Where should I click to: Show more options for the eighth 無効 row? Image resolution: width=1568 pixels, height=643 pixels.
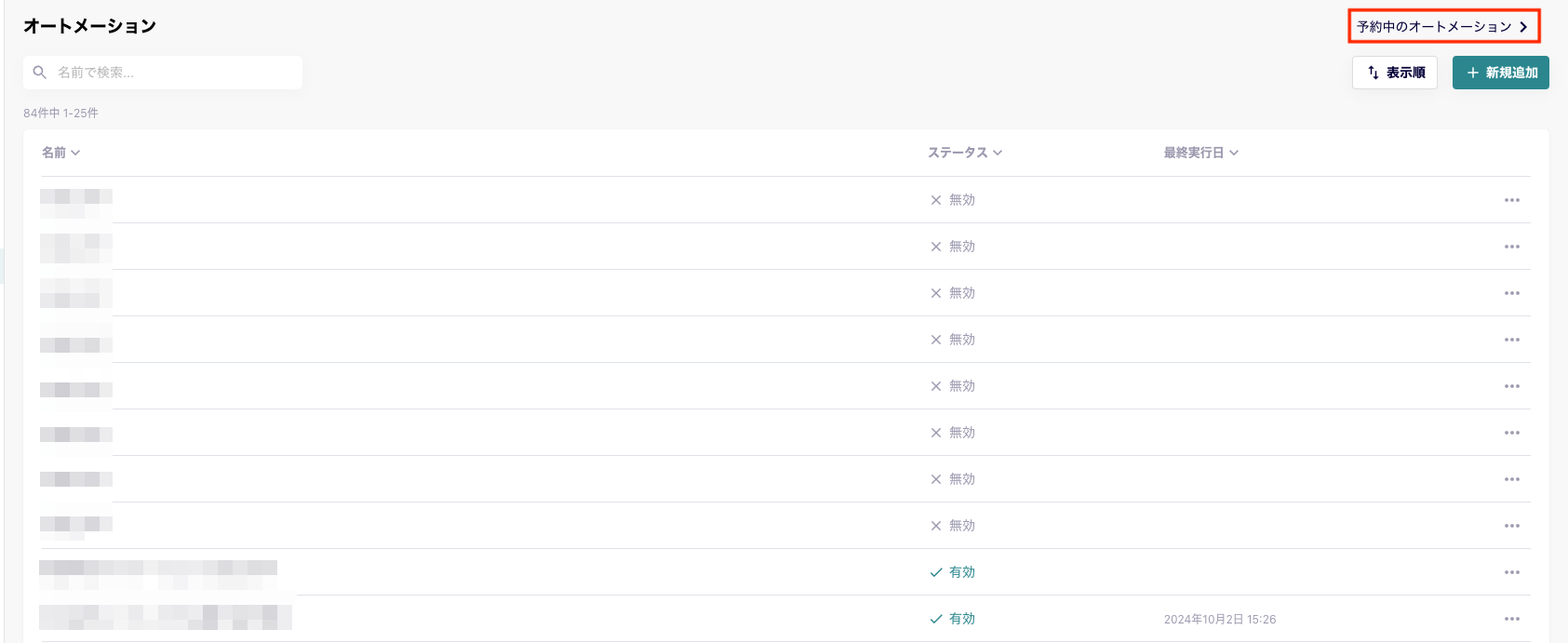[1511, 526]
